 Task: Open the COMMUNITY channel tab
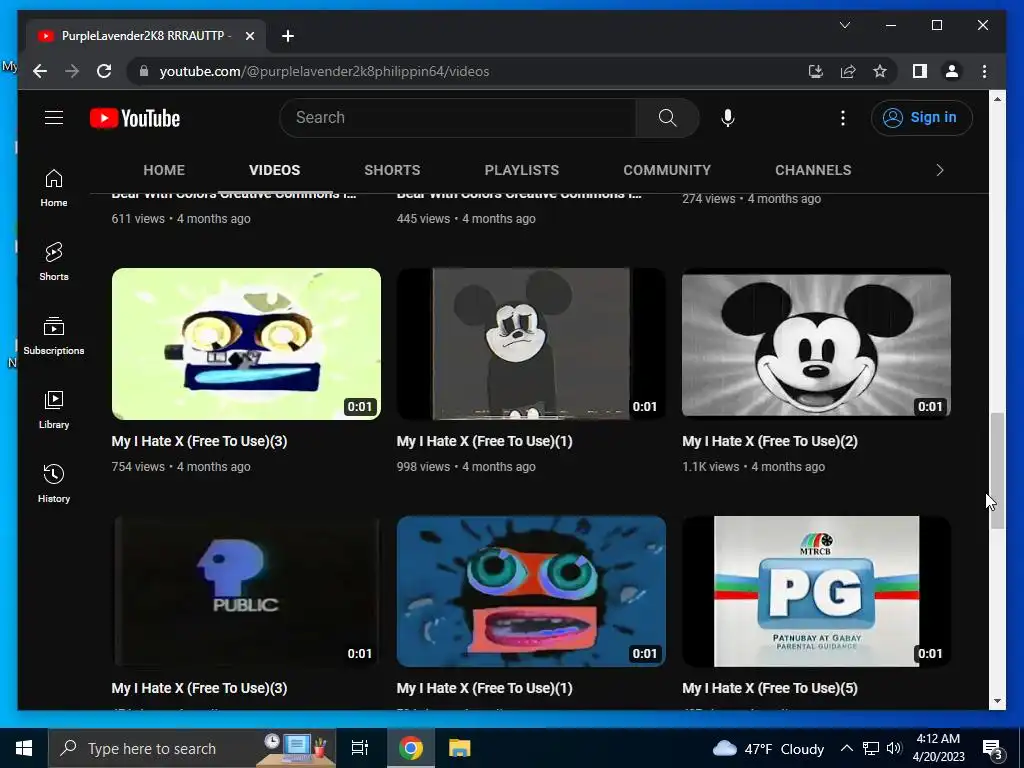[667, 170]
